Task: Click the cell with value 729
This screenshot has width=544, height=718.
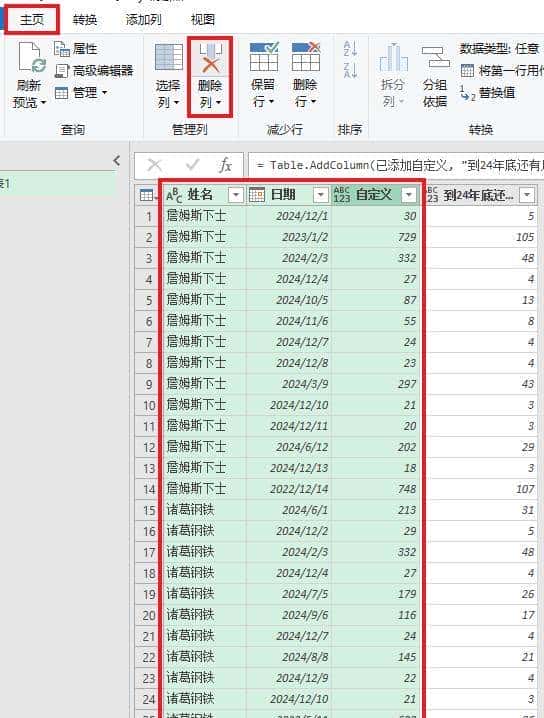Action: (375, 237)
